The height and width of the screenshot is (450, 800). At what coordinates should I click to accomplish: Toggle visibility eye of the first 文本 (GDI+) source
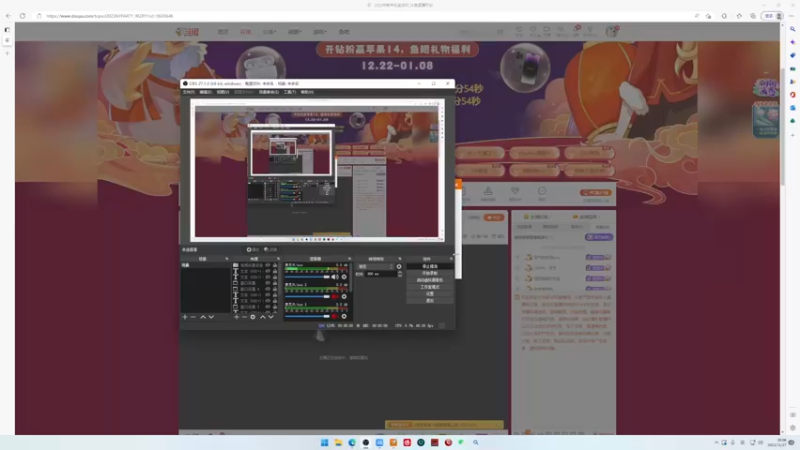coord(267,271)
